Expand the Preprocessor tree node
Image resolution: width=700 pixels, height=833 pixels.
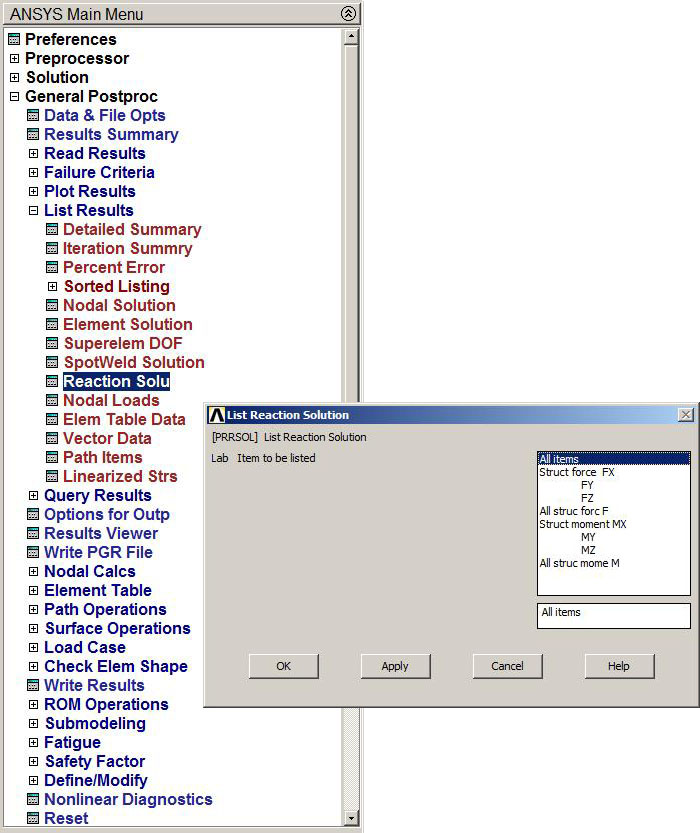(x=14, y=59)
